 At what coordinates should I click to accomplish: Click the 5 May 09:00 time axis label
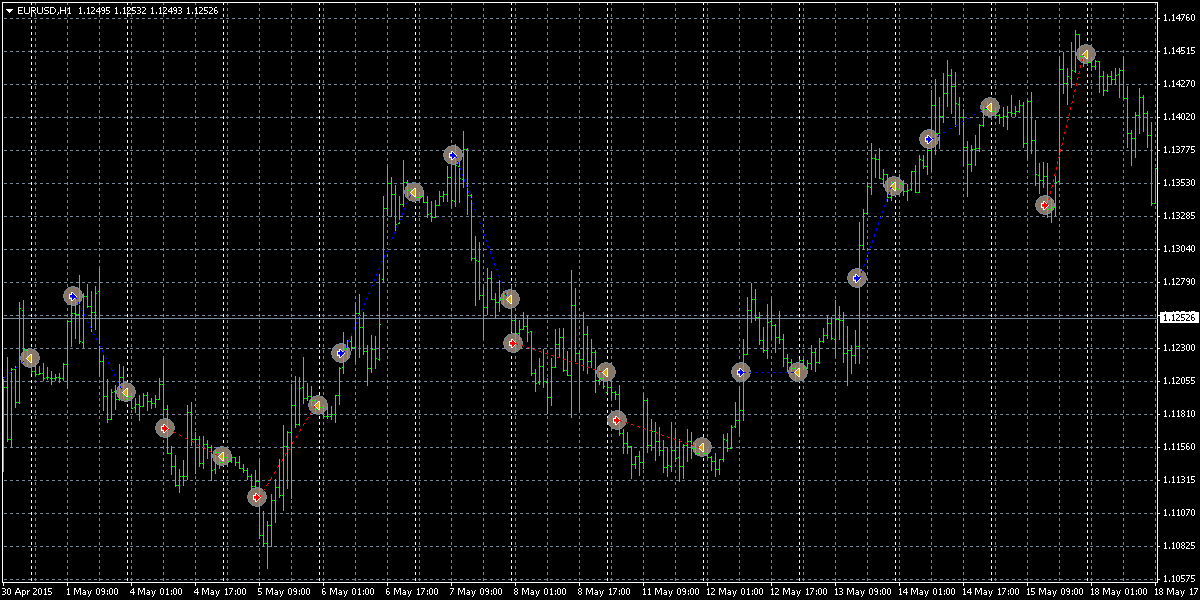tap(284, 592)
